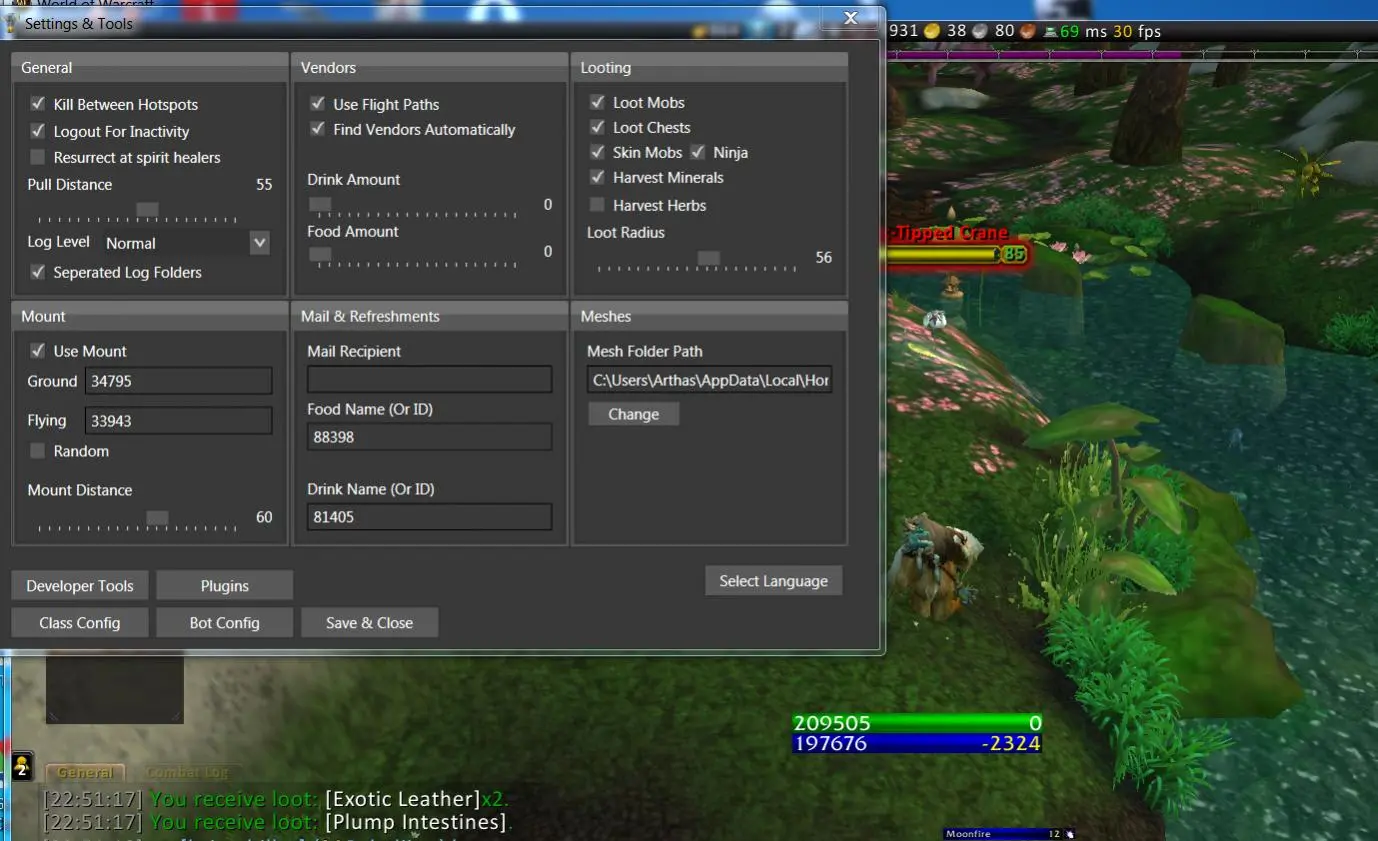
Task: Toggle Find Vendors Automatically
Action: [x=318, y=129]
